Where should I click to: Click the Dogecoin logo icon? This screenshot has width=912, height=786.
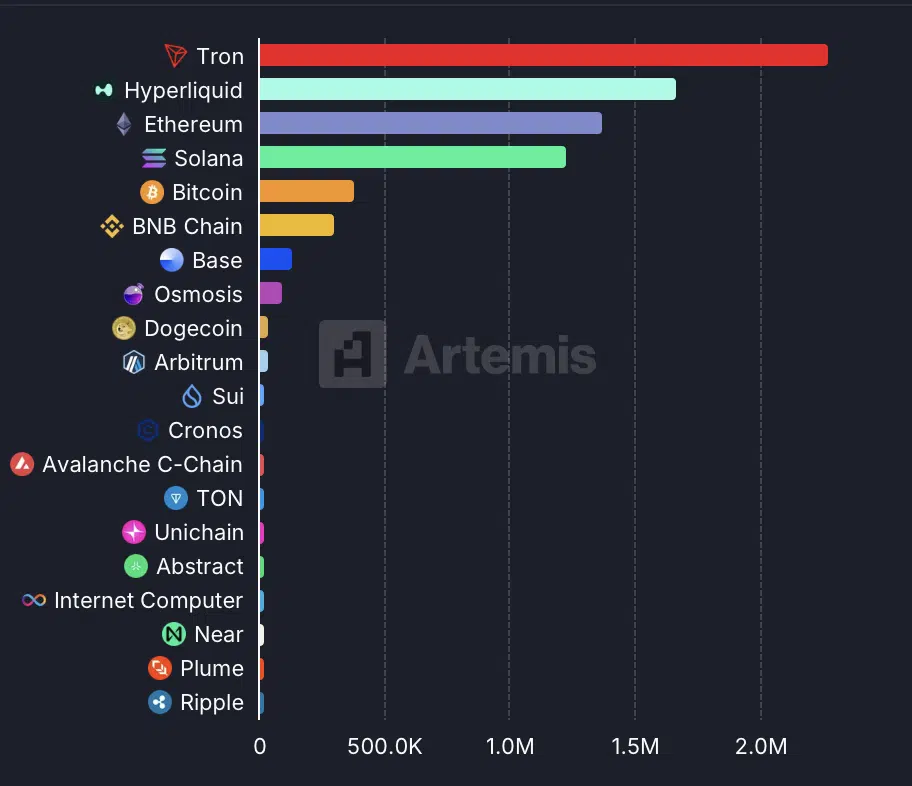(124, 328)
